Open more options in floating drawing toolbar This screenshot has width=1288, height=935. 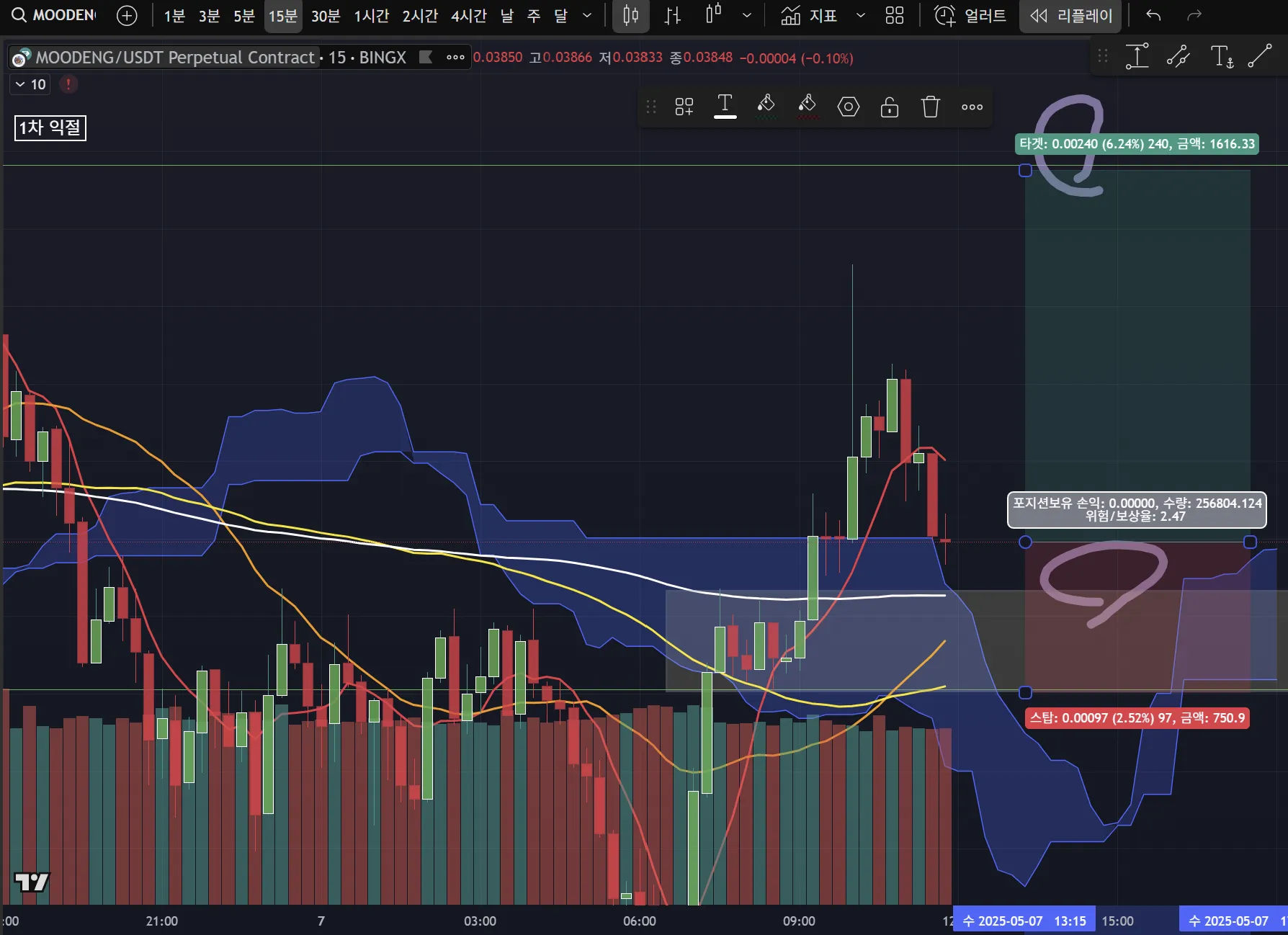click(972, 107)
